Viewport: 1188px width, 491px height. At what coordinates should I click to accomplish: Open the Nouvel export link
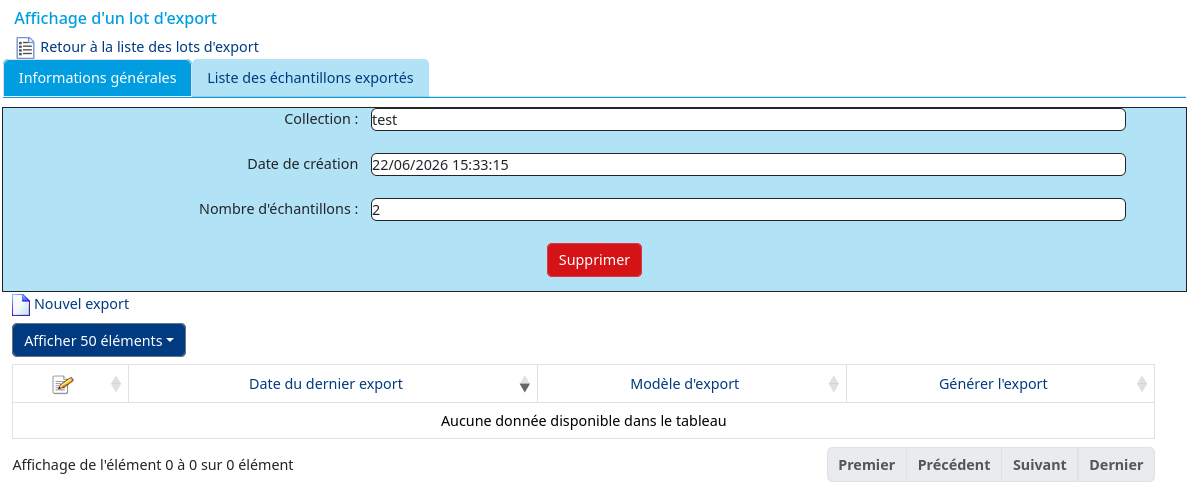[x=82, y=304]
